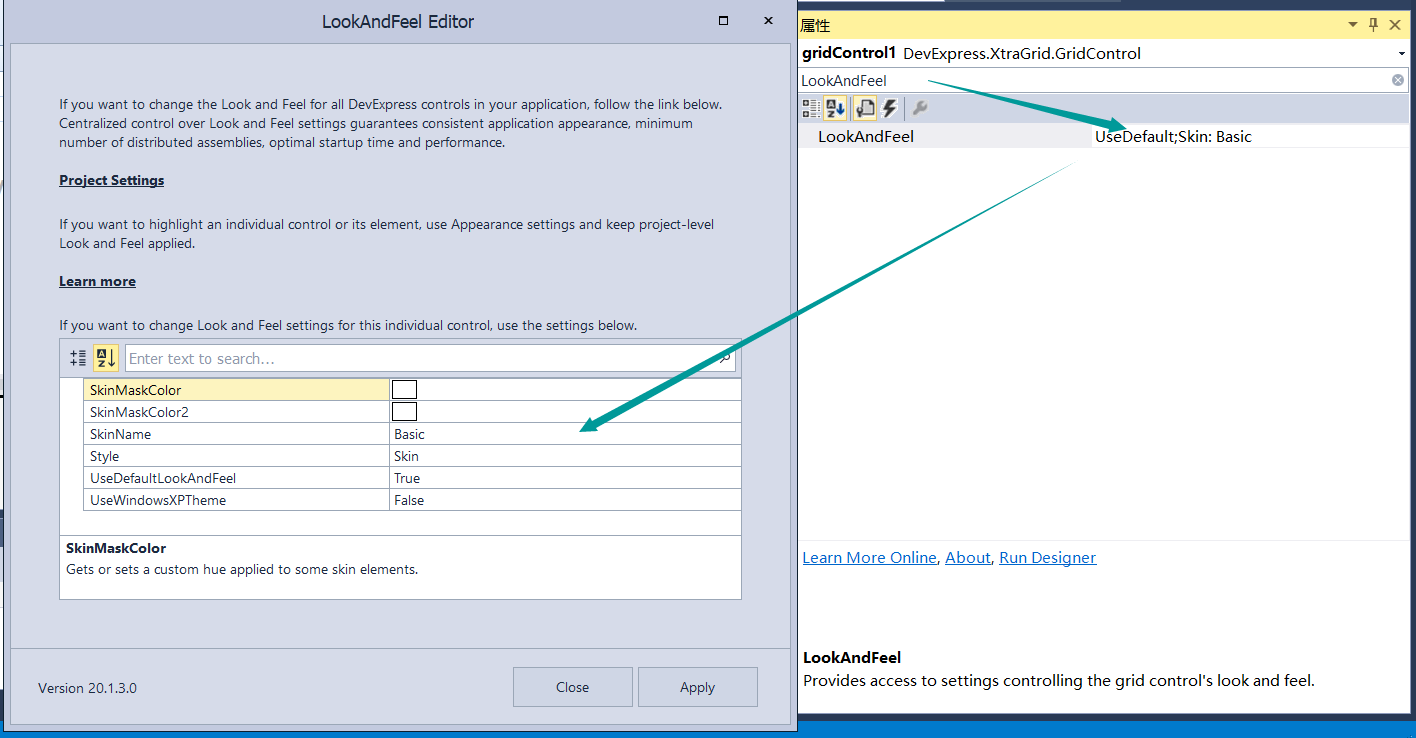
Task: Open gridControl1 object selector dropdown
Action: (x=1402, y=54)
